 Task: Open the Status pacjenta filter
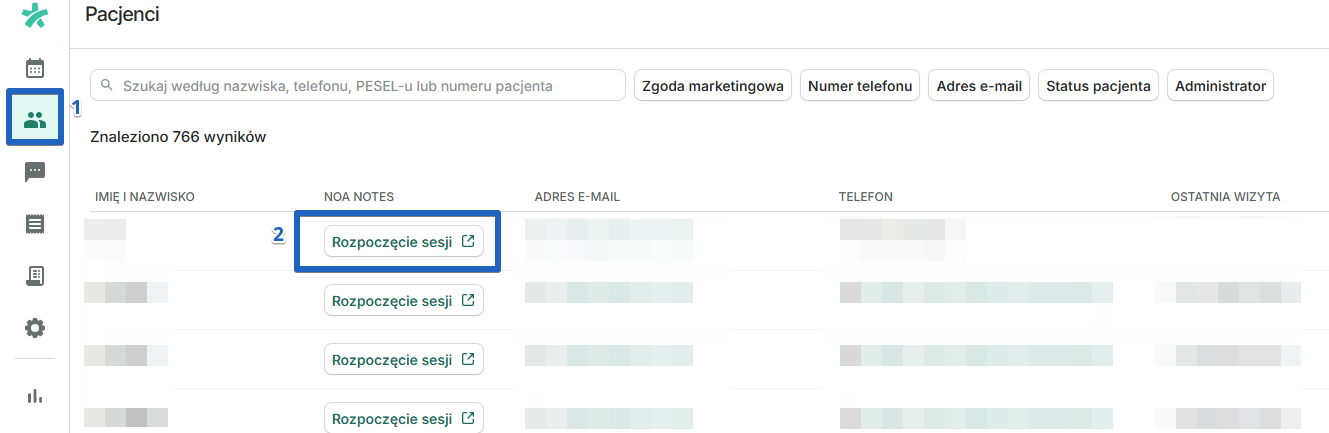click(x=1098, y=86)
